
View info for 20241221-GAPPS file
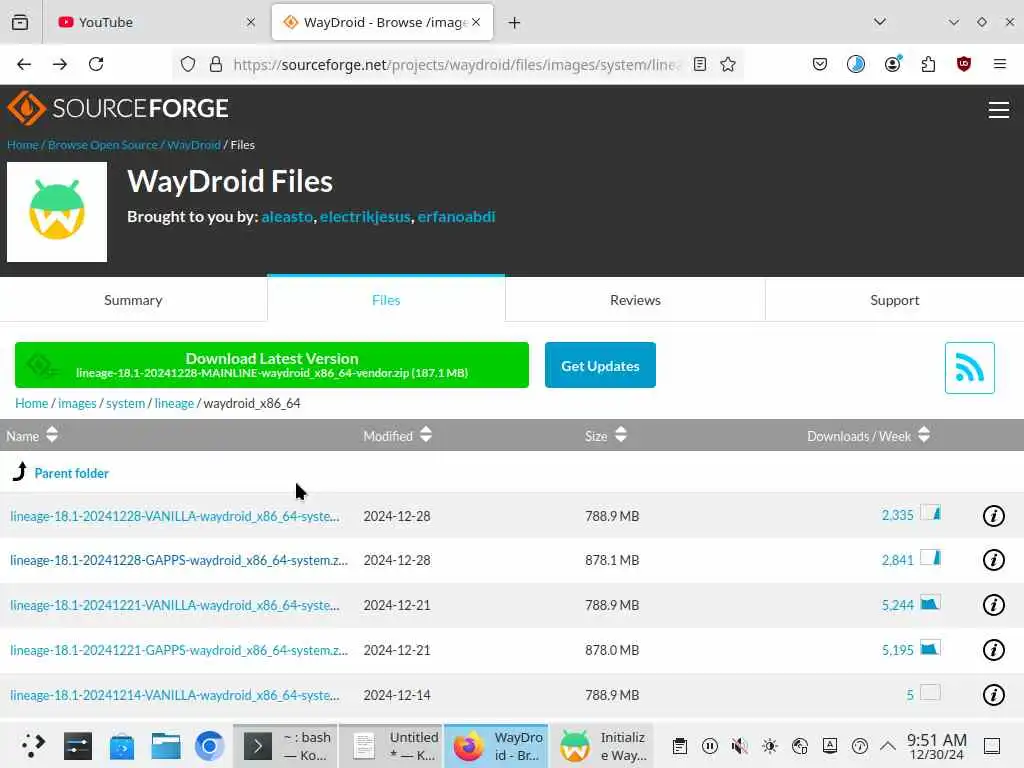point(993,650)
